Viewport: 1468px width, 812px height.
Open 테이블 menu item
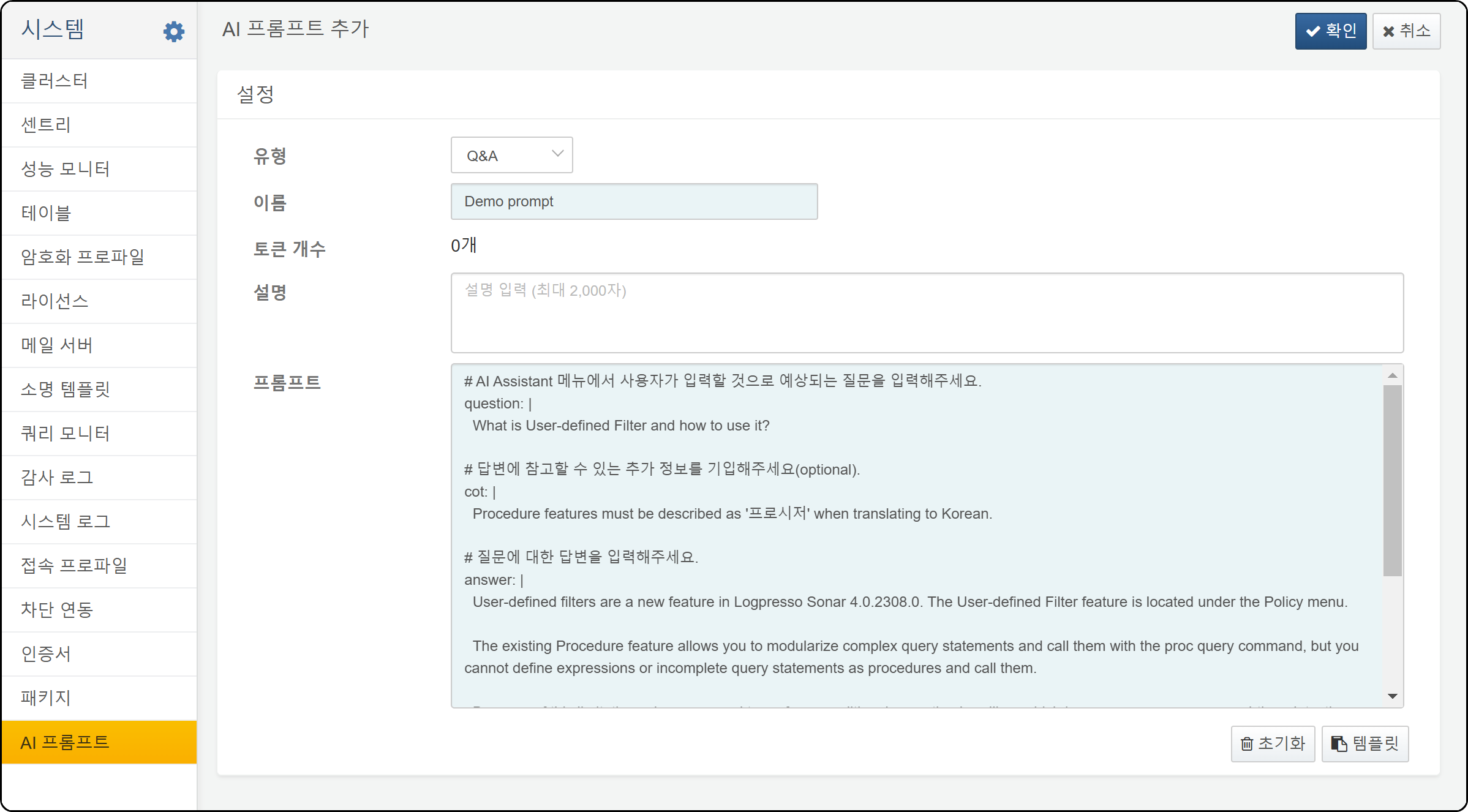click(x=99, y=213)
